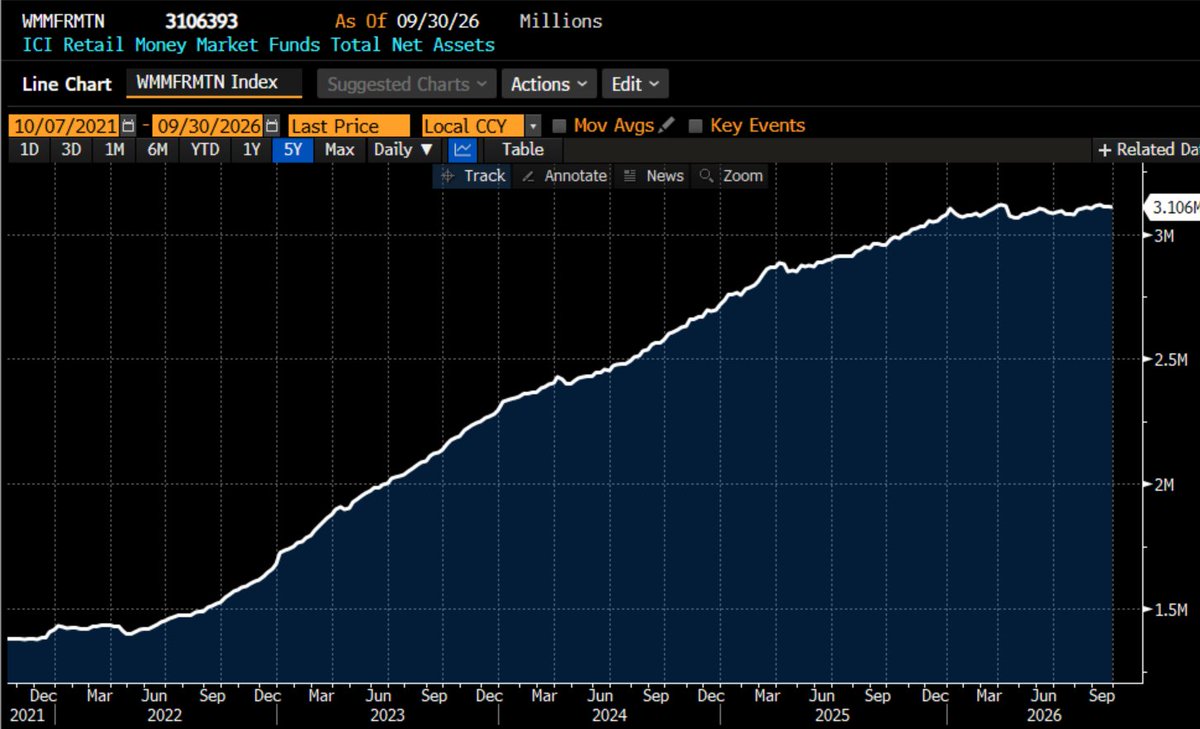Open the start date calendar icon

pyautogui.click(x=128, y=126)
